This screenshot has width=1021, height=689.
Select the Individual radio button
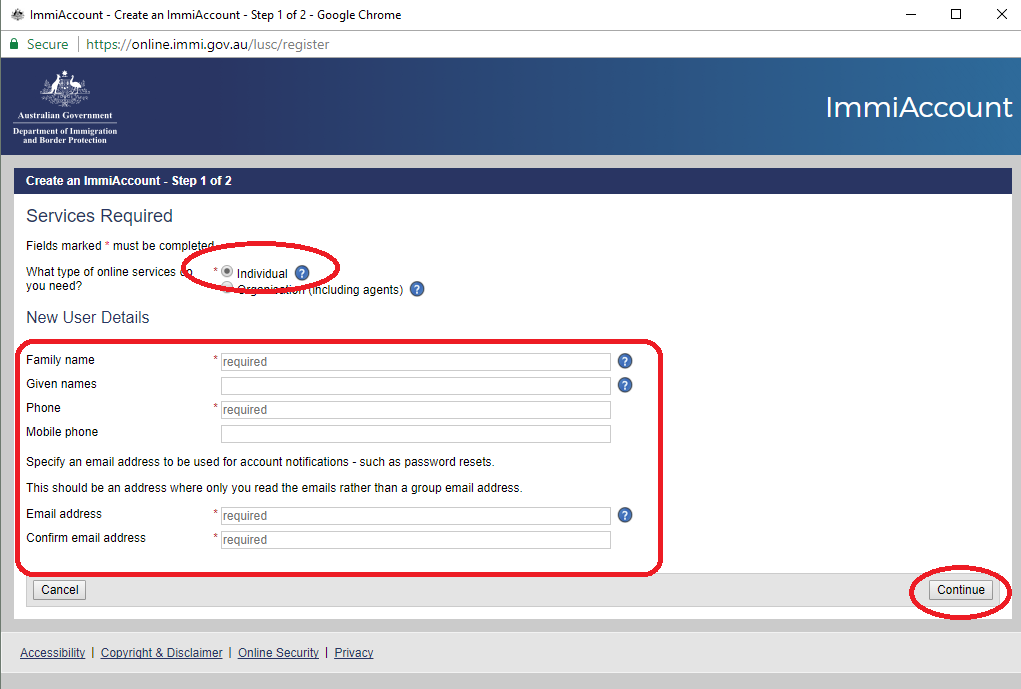(x=227, y=272)
